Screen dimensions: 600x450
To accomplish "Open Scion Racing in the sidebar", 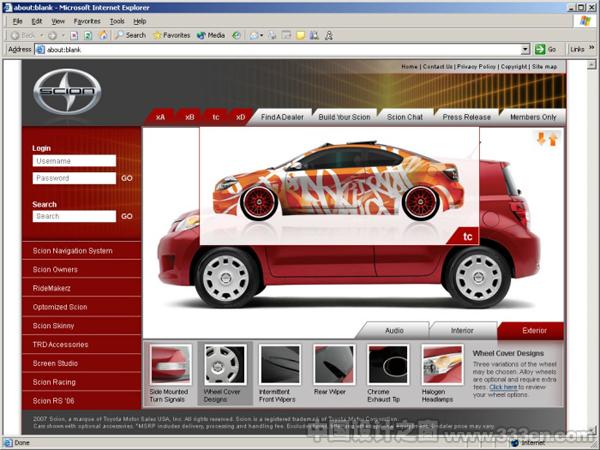I will [x=82, y=382].
